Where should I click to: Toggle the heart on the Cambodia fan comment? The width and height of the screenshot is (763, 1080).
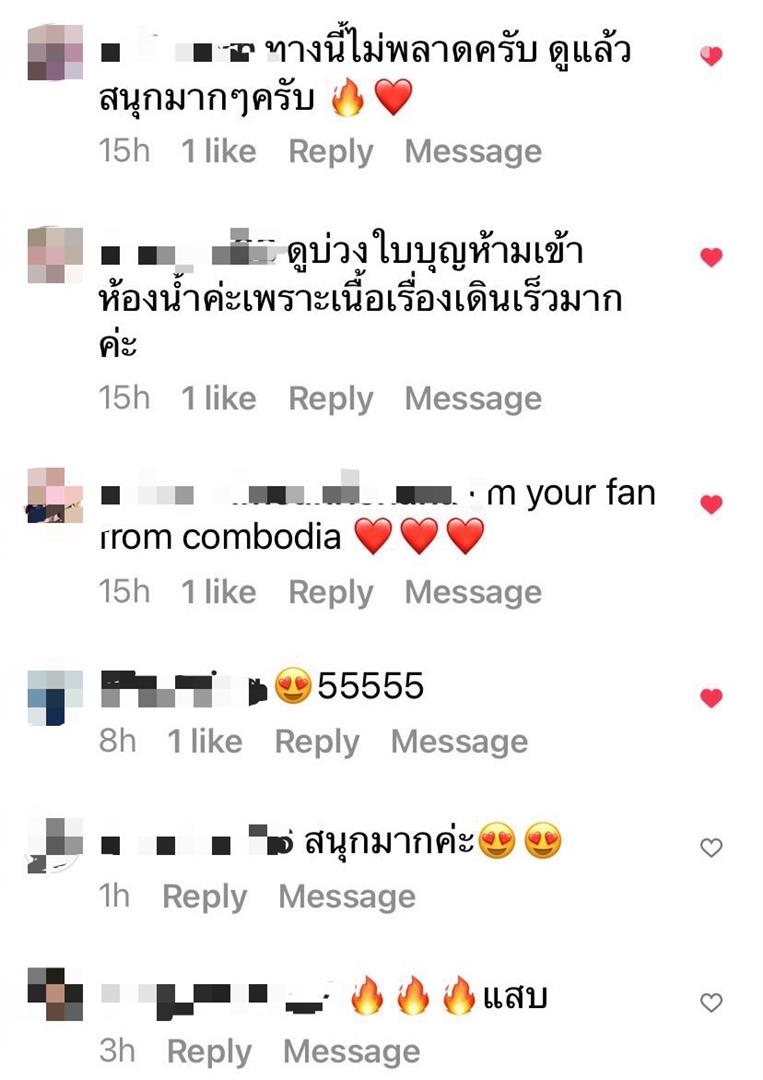711,504
